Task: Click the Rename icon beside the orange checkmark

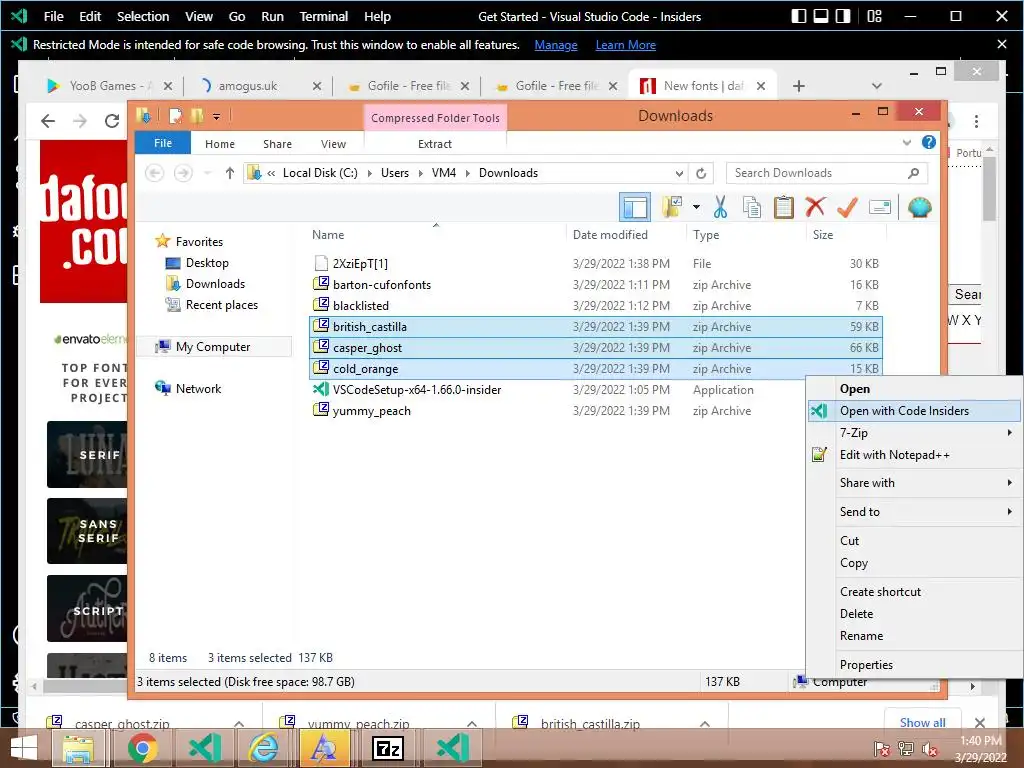Action: click(880, 208)
